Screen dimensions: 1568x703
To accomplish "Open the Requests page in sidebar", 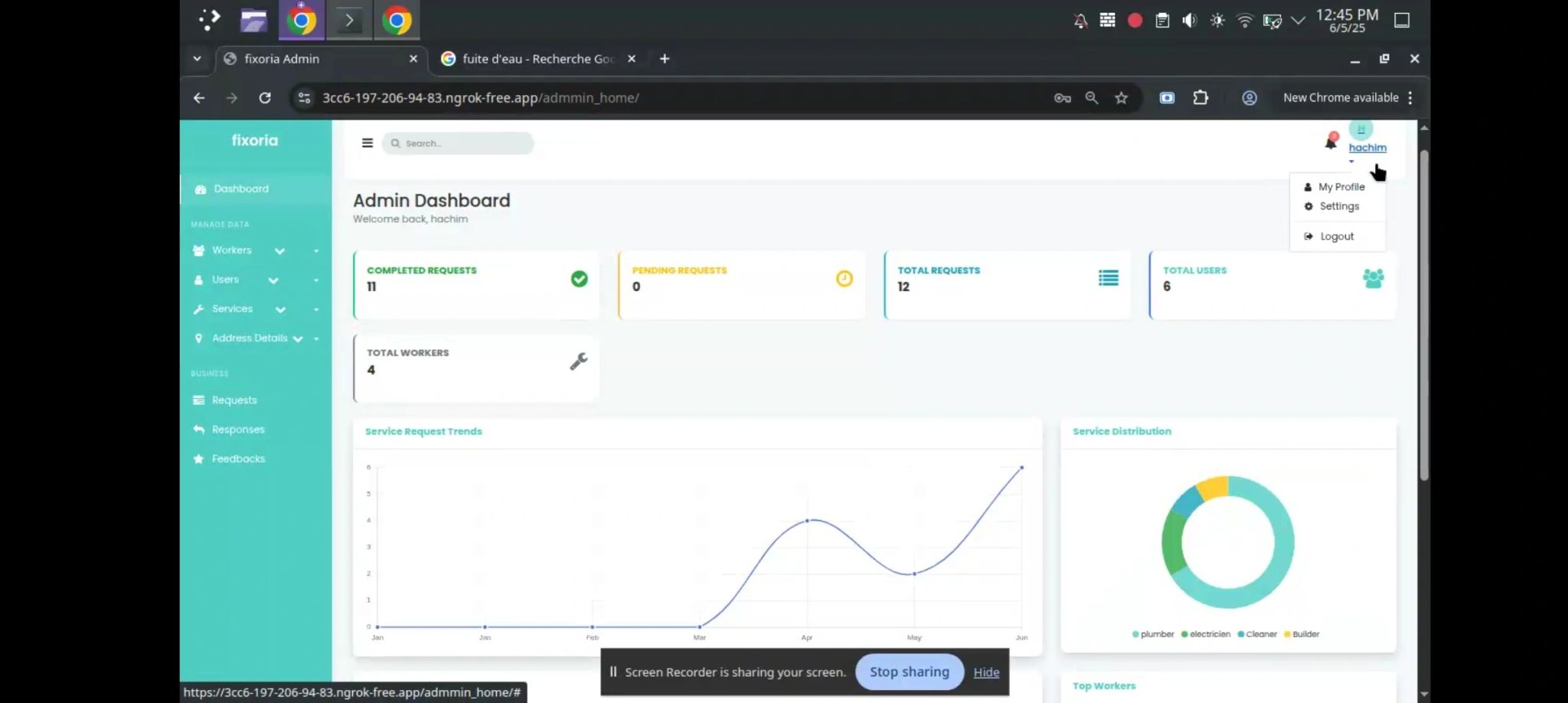I will coord(234,401).
